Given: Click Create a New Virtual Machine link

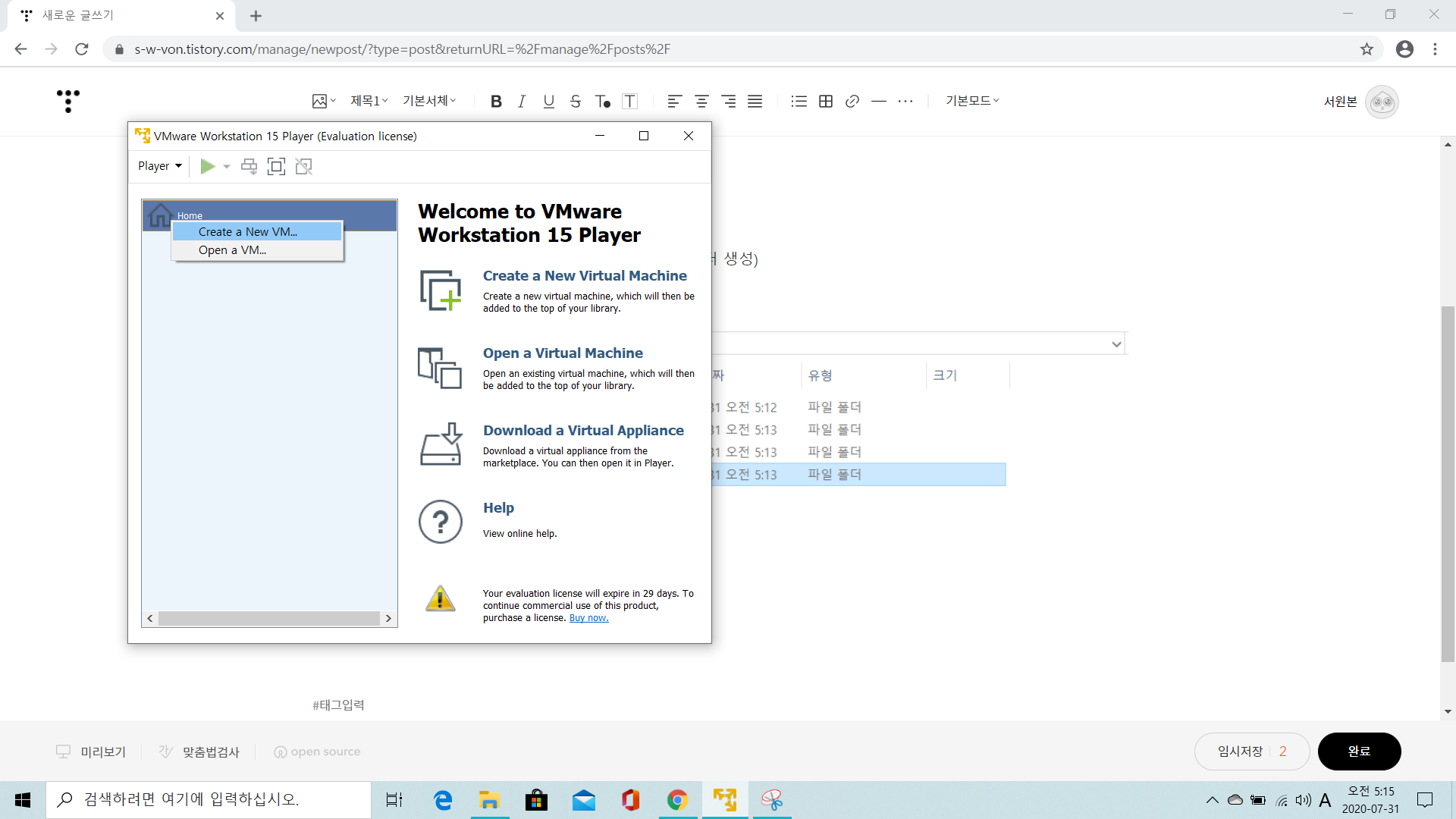Looking at the screenshot, I should point(585,276).
